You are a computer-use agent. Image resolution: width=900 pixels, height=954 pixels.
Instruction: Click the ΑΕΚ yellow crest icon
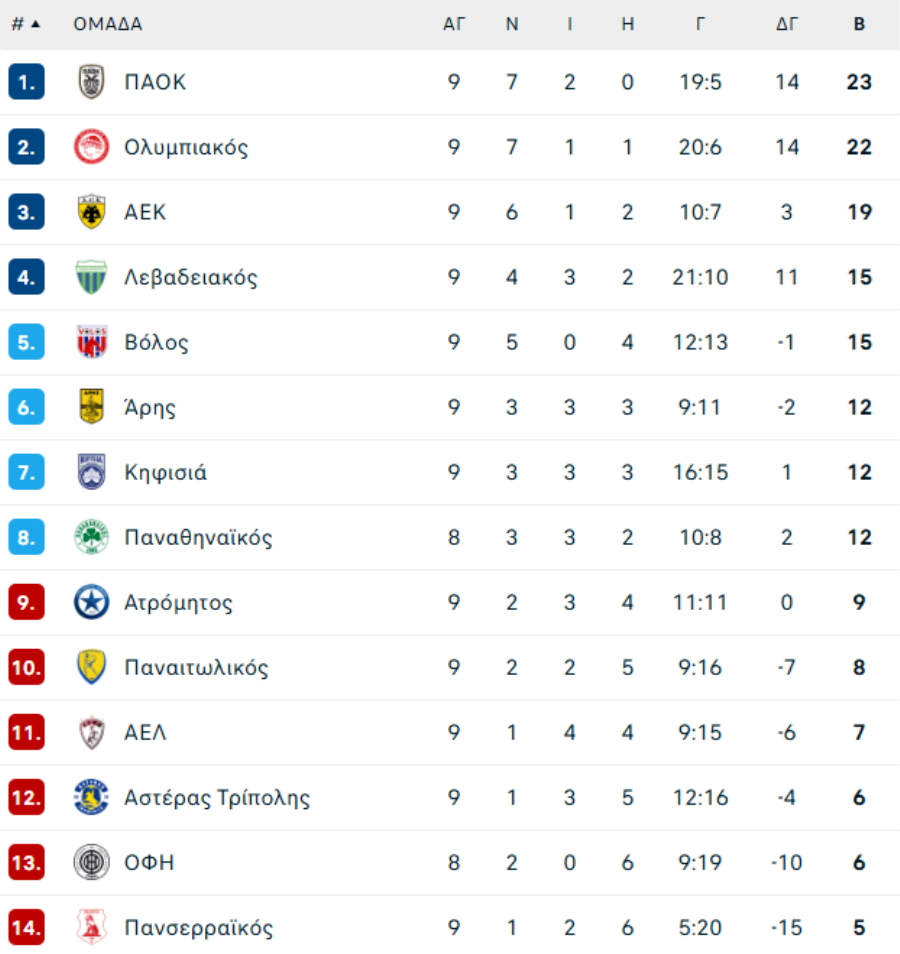pos(92,212)
